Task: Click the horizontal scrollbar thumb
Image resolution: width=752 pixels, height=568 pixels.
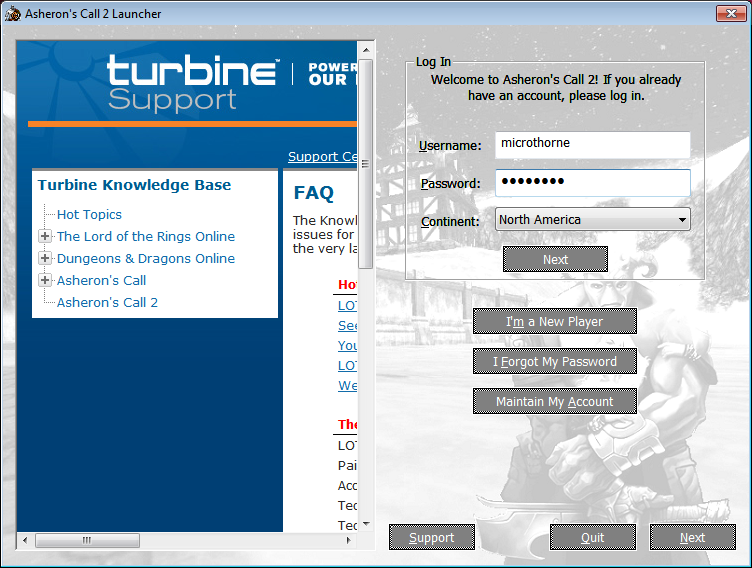Action: pyautogui.click(x=87, y=540)
